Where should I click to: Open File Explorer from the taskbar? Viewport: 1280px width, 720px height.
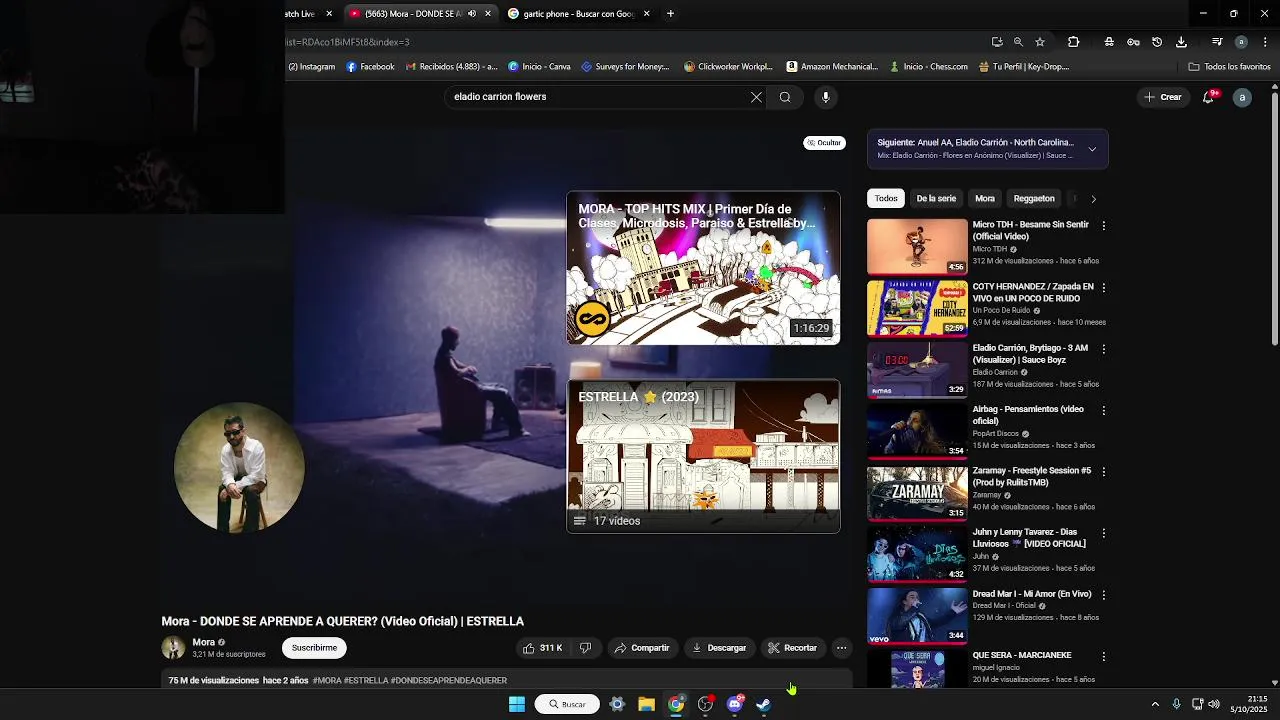646,704
